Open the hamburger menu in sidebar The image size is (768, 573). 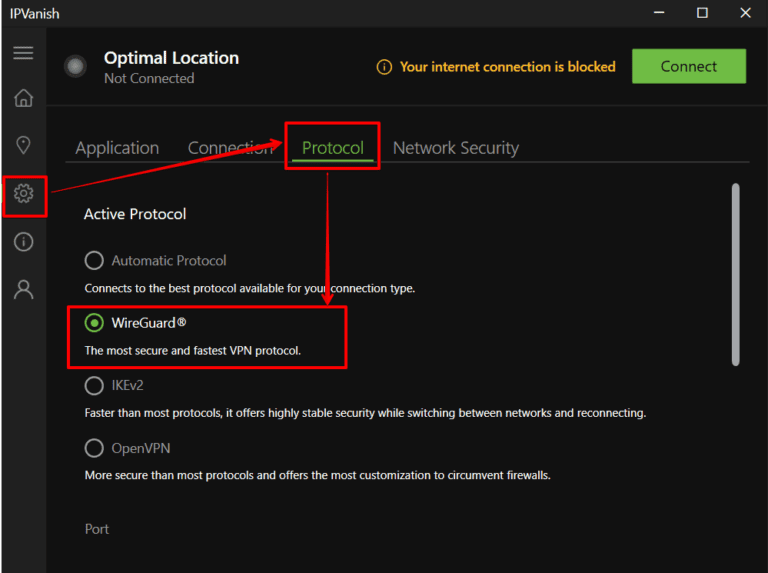[x=23, y=53]
